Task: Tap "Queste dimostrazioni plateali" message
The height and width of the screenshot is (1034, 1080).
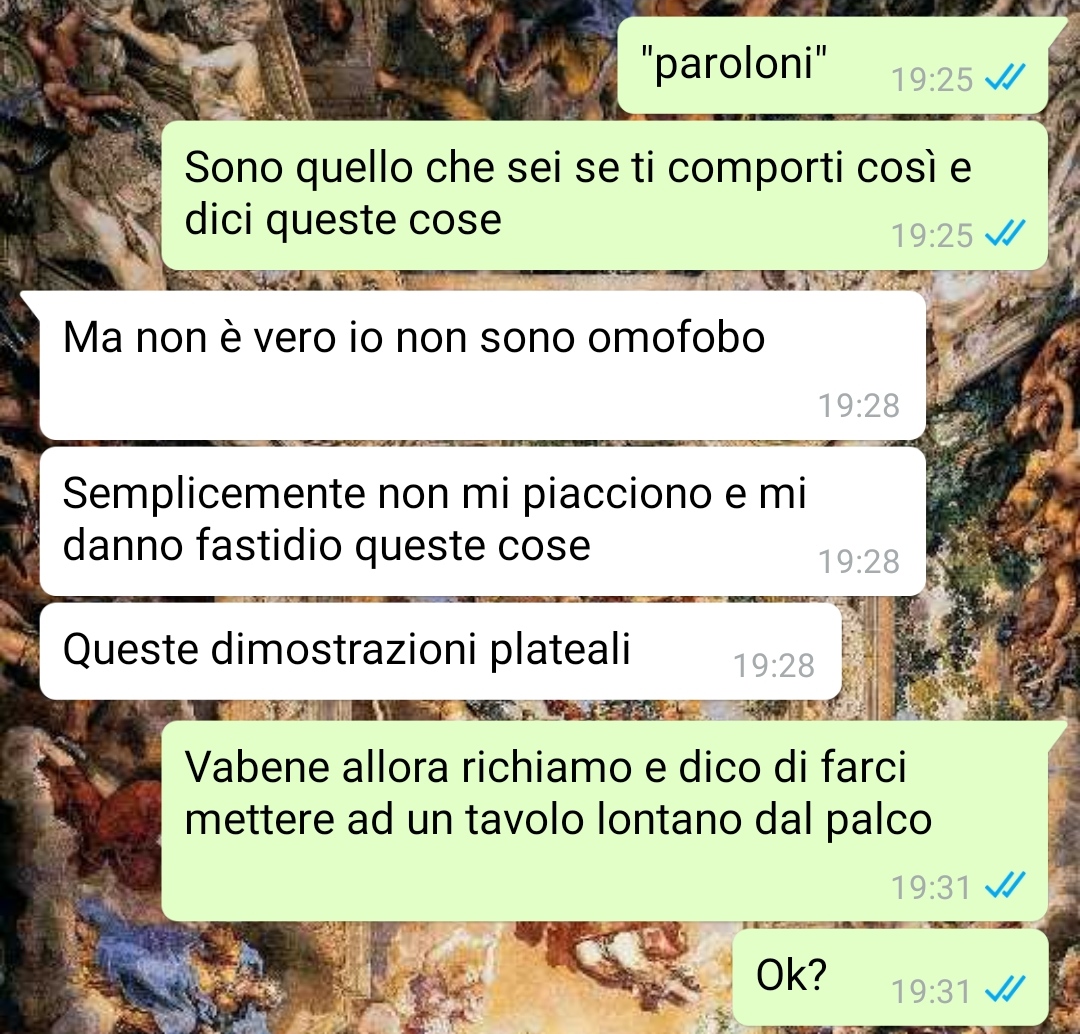Action: click(441, 651)
